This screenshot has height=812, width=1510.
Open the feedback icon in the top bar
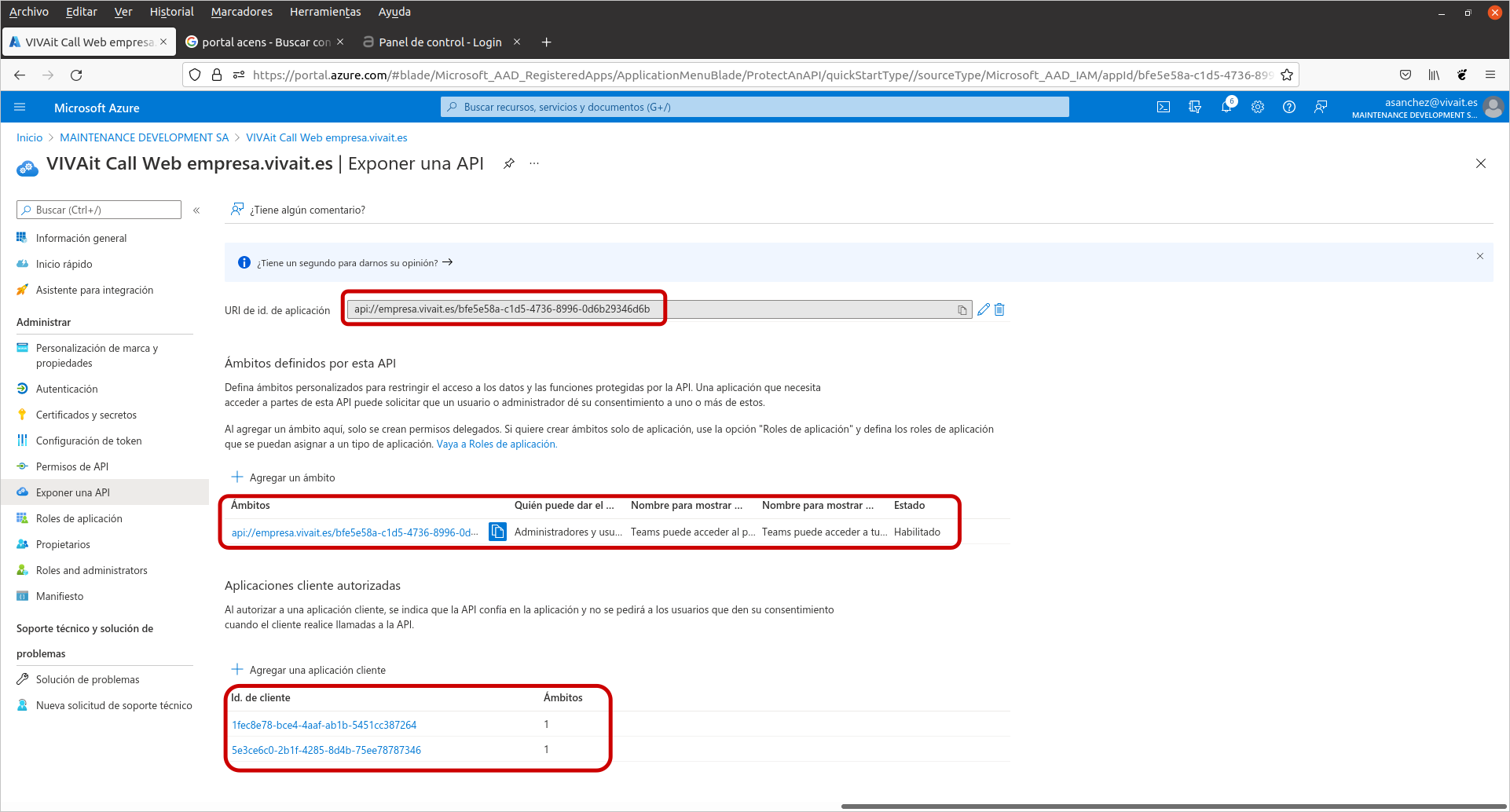coord(1321,108)
